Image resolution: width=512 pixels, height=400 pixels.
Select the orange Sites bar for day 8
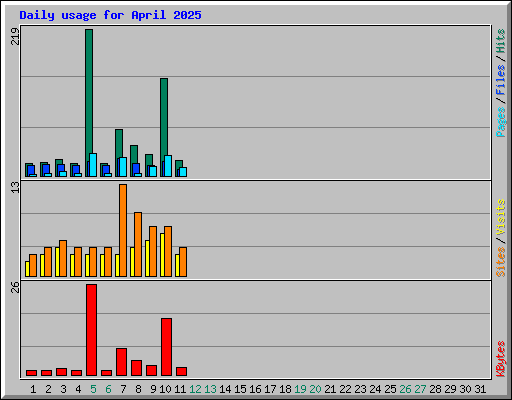[x=138, y=244]
